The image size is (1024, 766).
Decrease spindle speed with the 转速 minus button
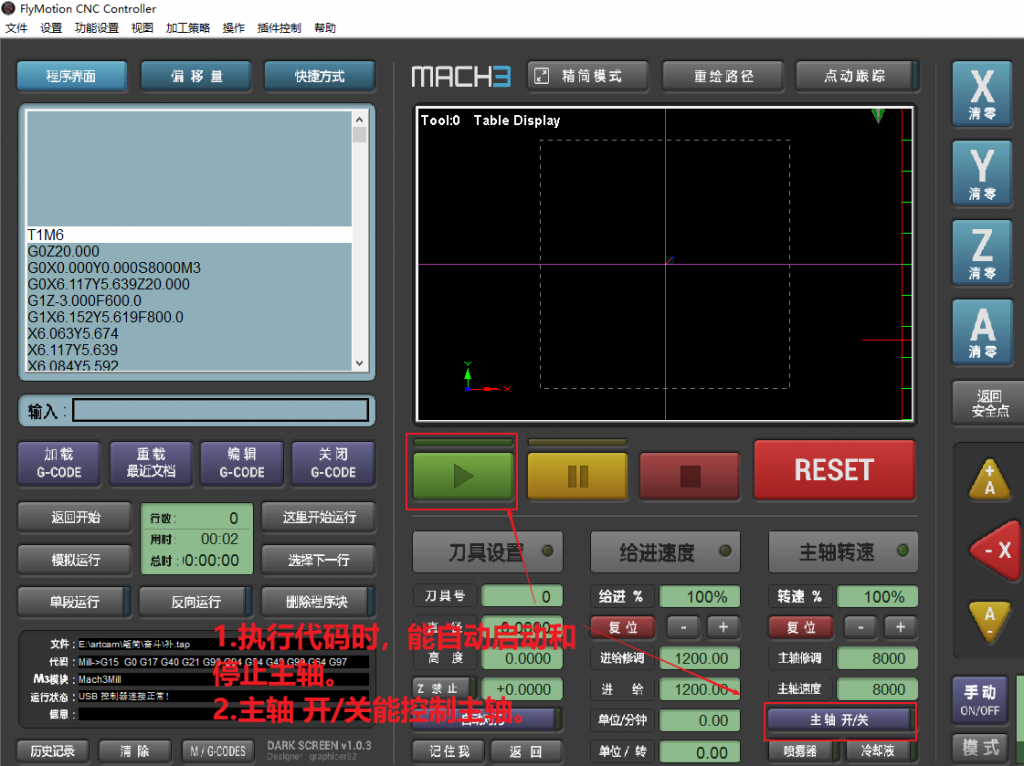(x=861, y=628)
